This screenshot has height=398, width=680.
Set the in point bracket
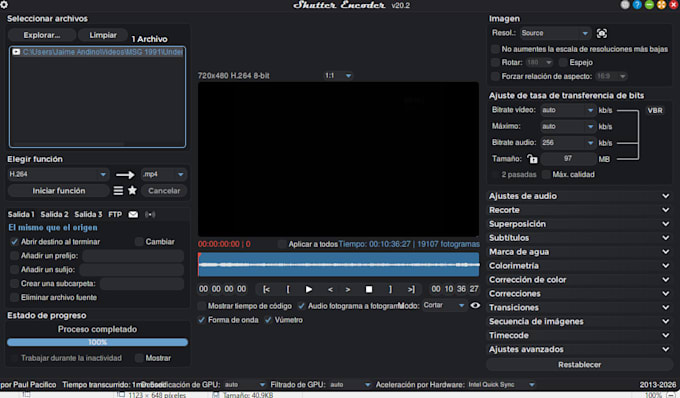pyautogui.click(x=288, y=289)
